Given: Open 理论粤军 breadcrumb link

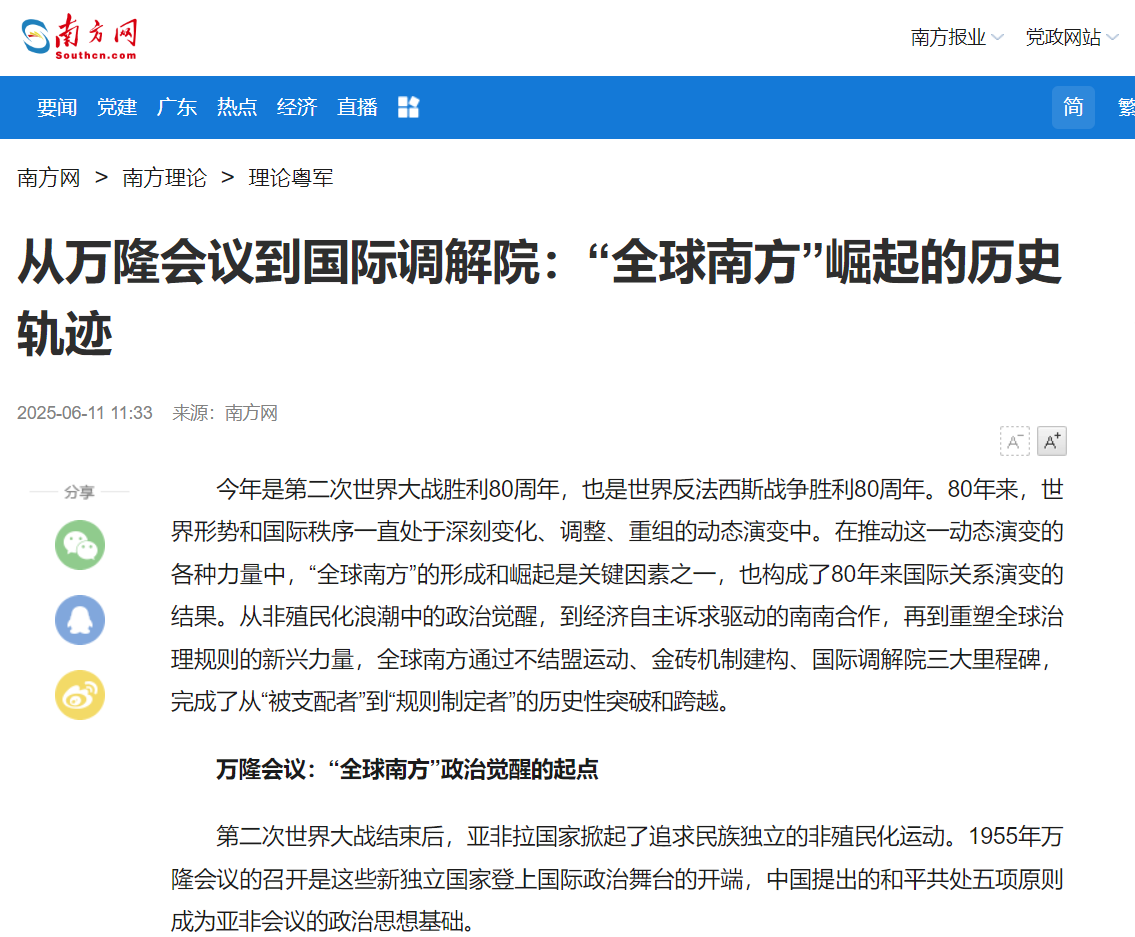Looking at the screenshot, I should 291,178.
